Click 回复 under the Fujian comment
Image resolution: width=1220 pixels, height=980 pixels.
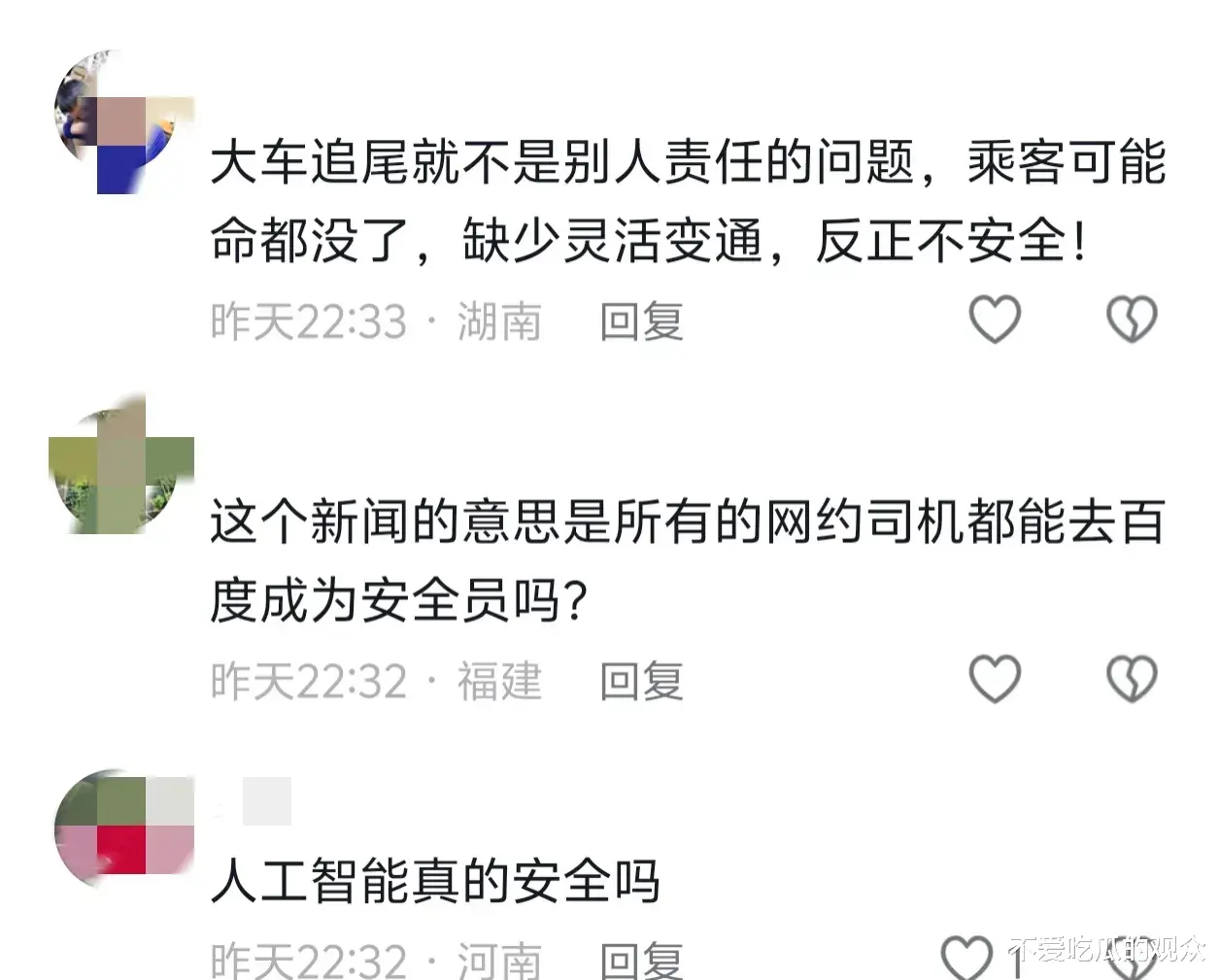click(642, 681)
